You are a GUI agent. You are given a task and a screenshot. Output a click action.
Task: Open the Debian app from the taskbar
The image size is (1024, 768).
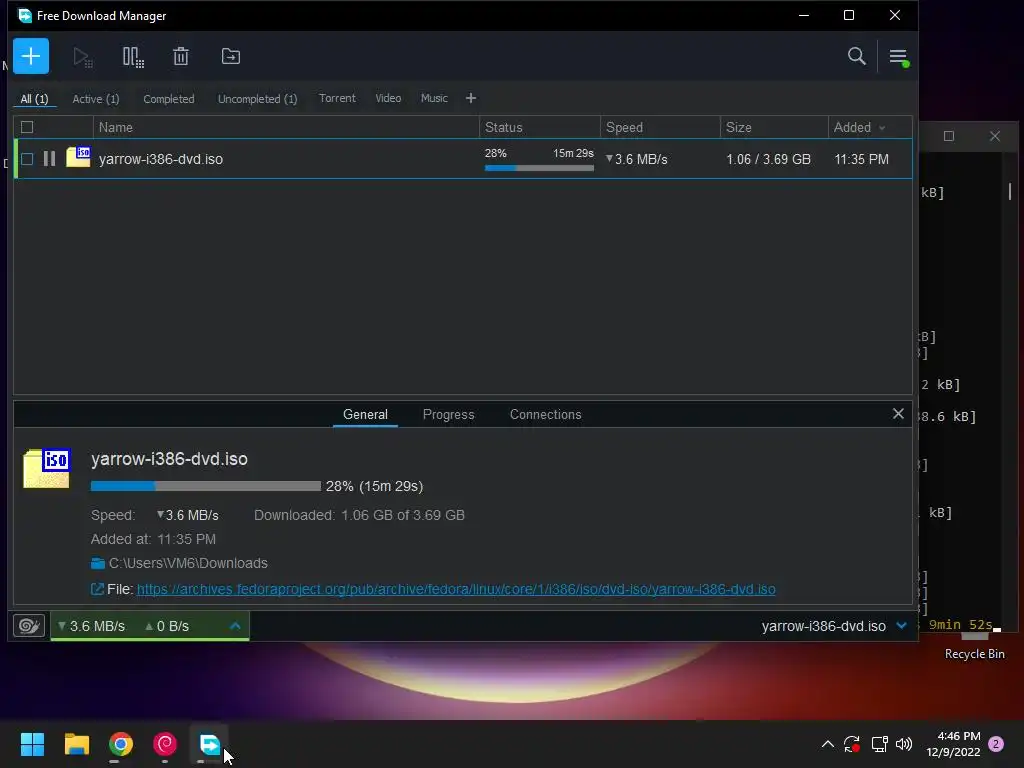[x=165, y=744]
